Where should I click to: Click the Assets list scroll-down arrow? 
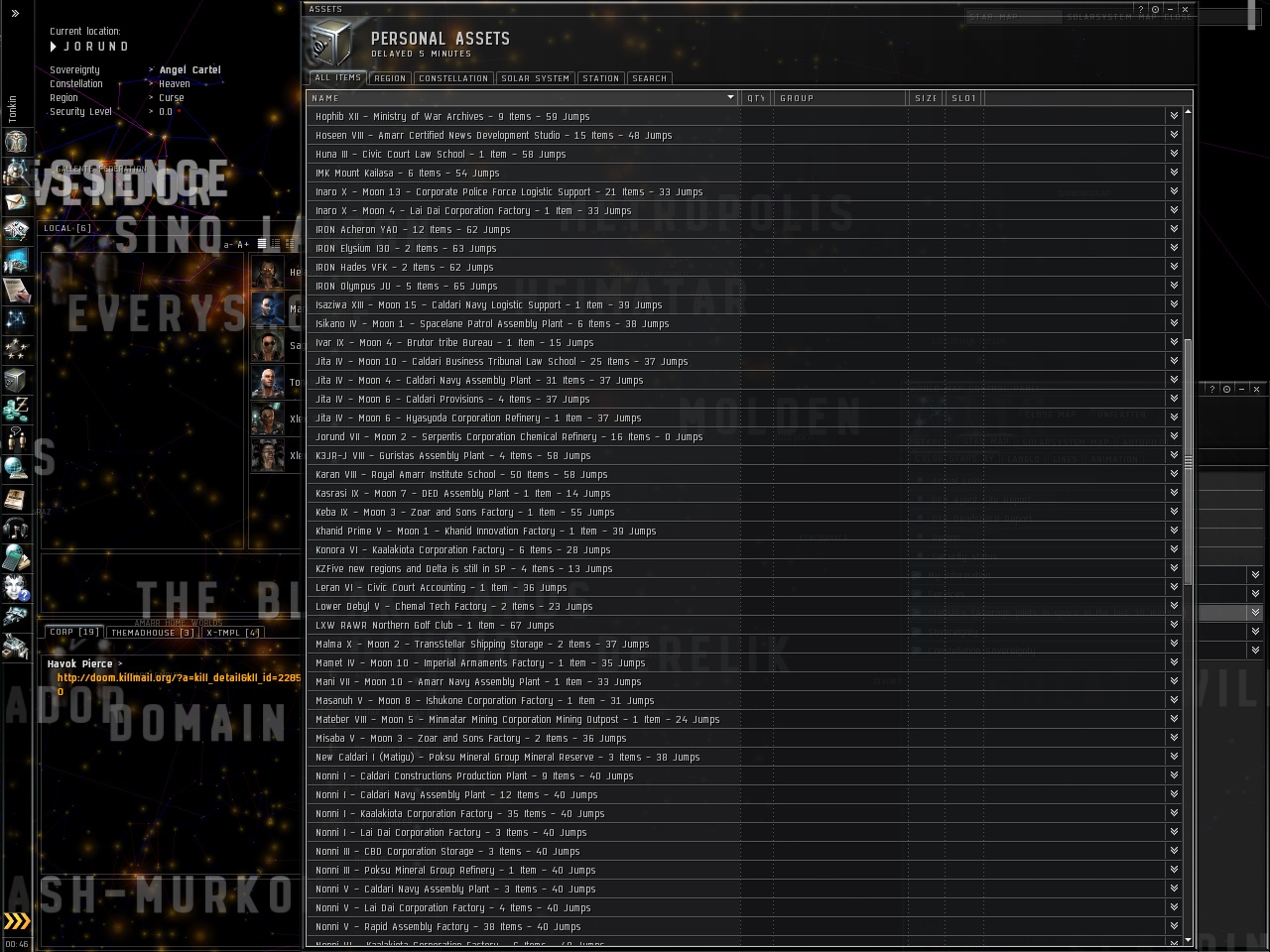tap(1188, 940)
